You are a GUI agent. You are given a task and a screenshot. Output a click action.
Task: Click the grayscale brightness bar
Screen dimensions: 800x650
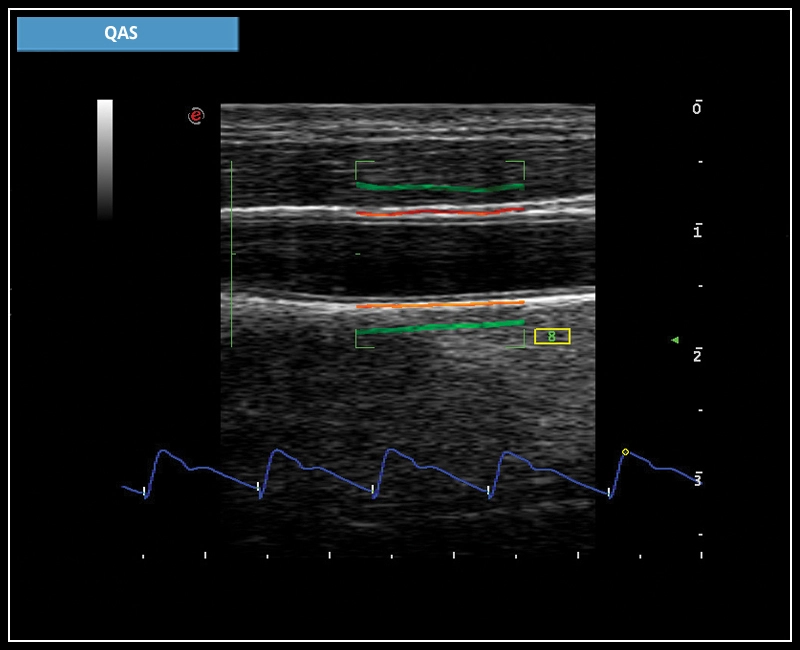(105, 158)
